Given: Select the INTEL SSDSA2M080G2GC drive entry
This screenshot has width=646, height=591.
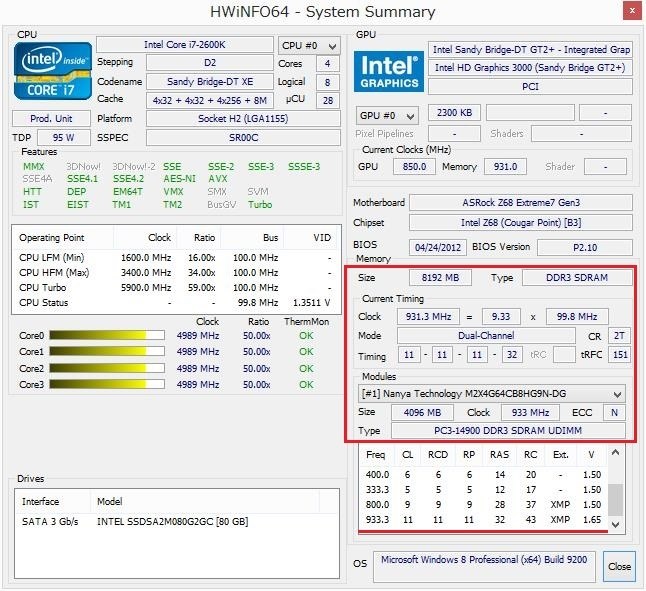Looking at the screenshot, I should tap(176, 521).
